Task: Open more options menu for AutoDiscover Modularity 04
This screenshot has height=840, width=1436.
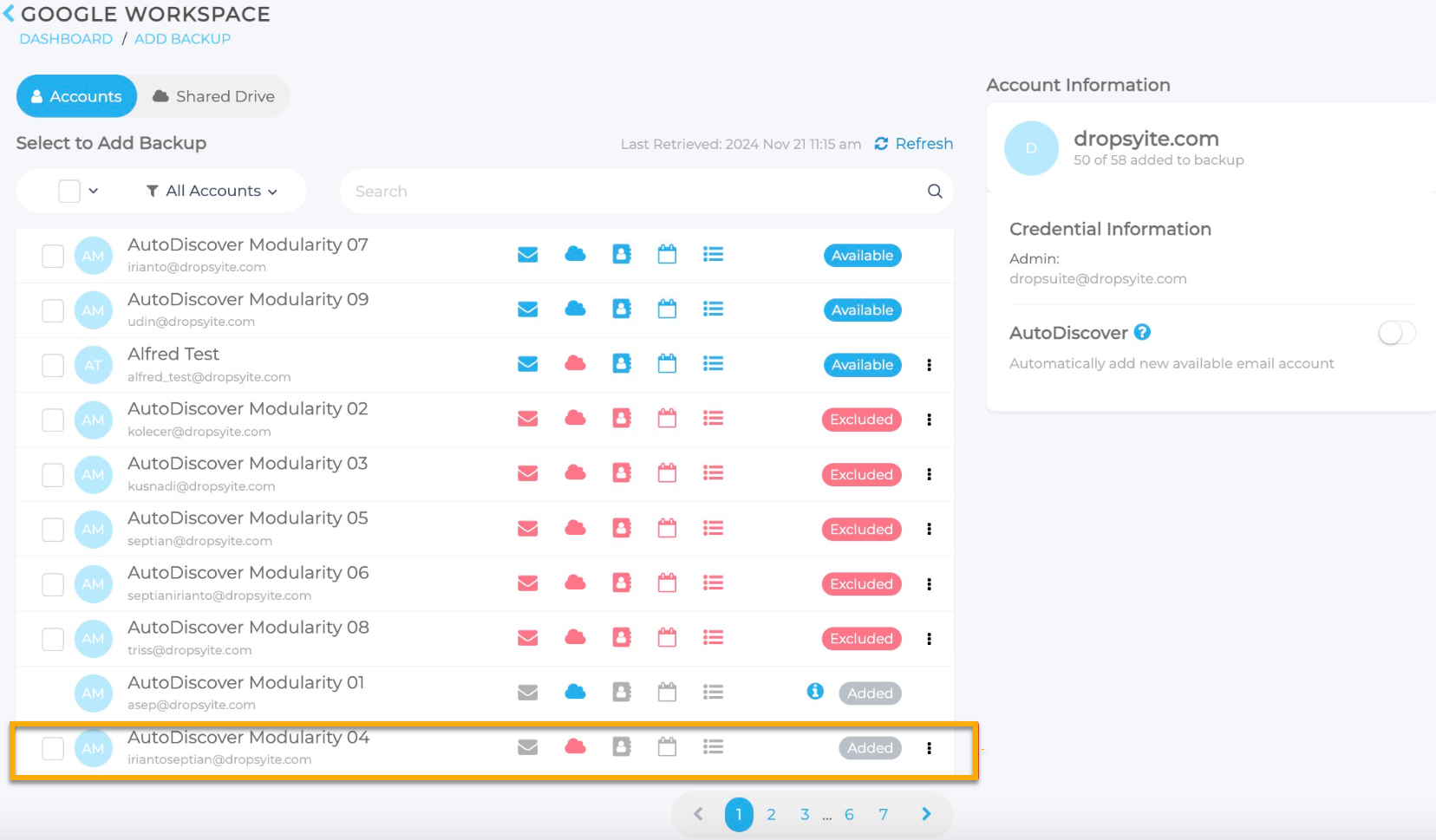Action: point(929,748)
